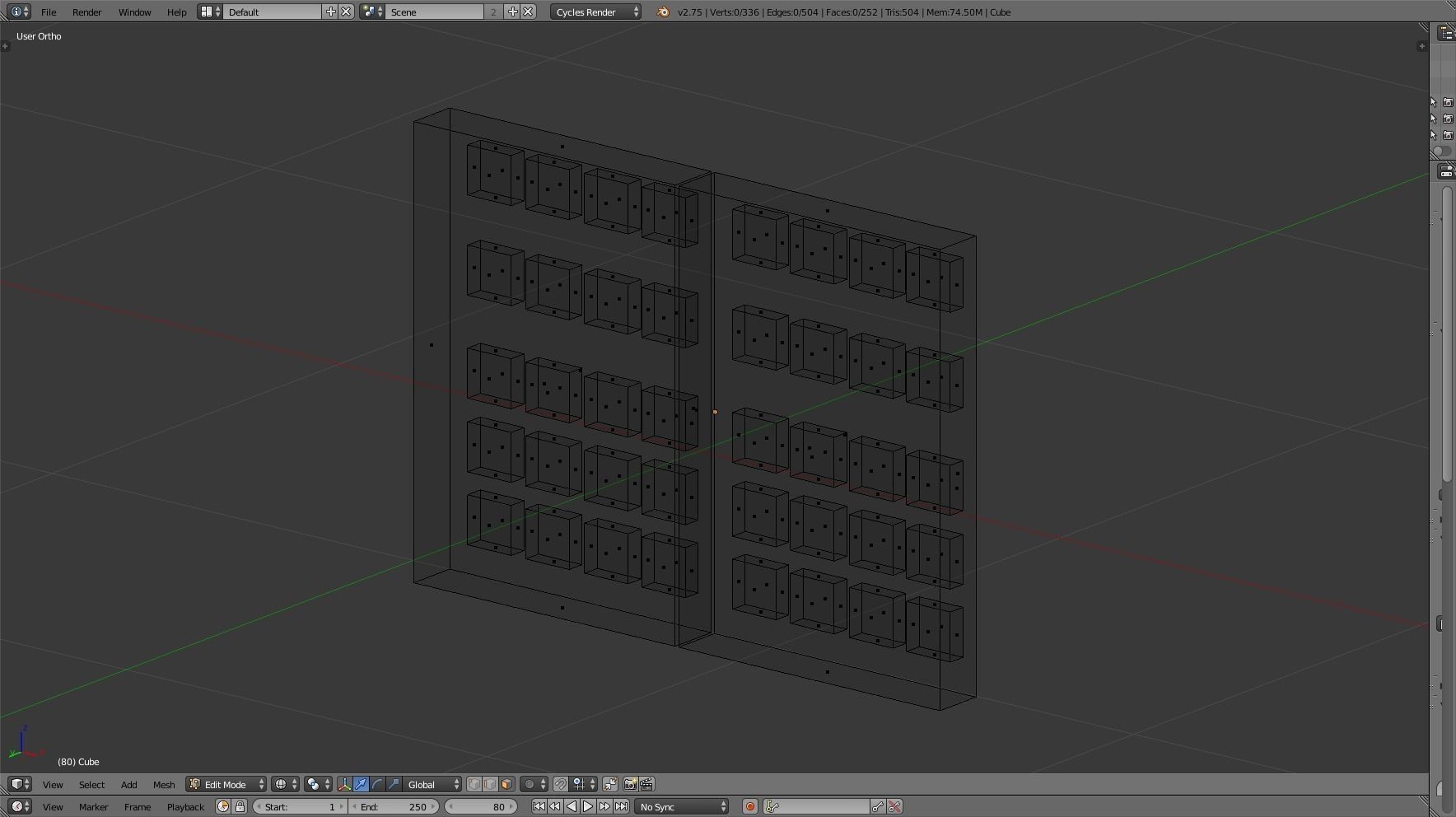Image resolution: width=1456 pixels, height=817 pixels.
Task: Open the proportional editing dropdown
Action: point(534,784)
